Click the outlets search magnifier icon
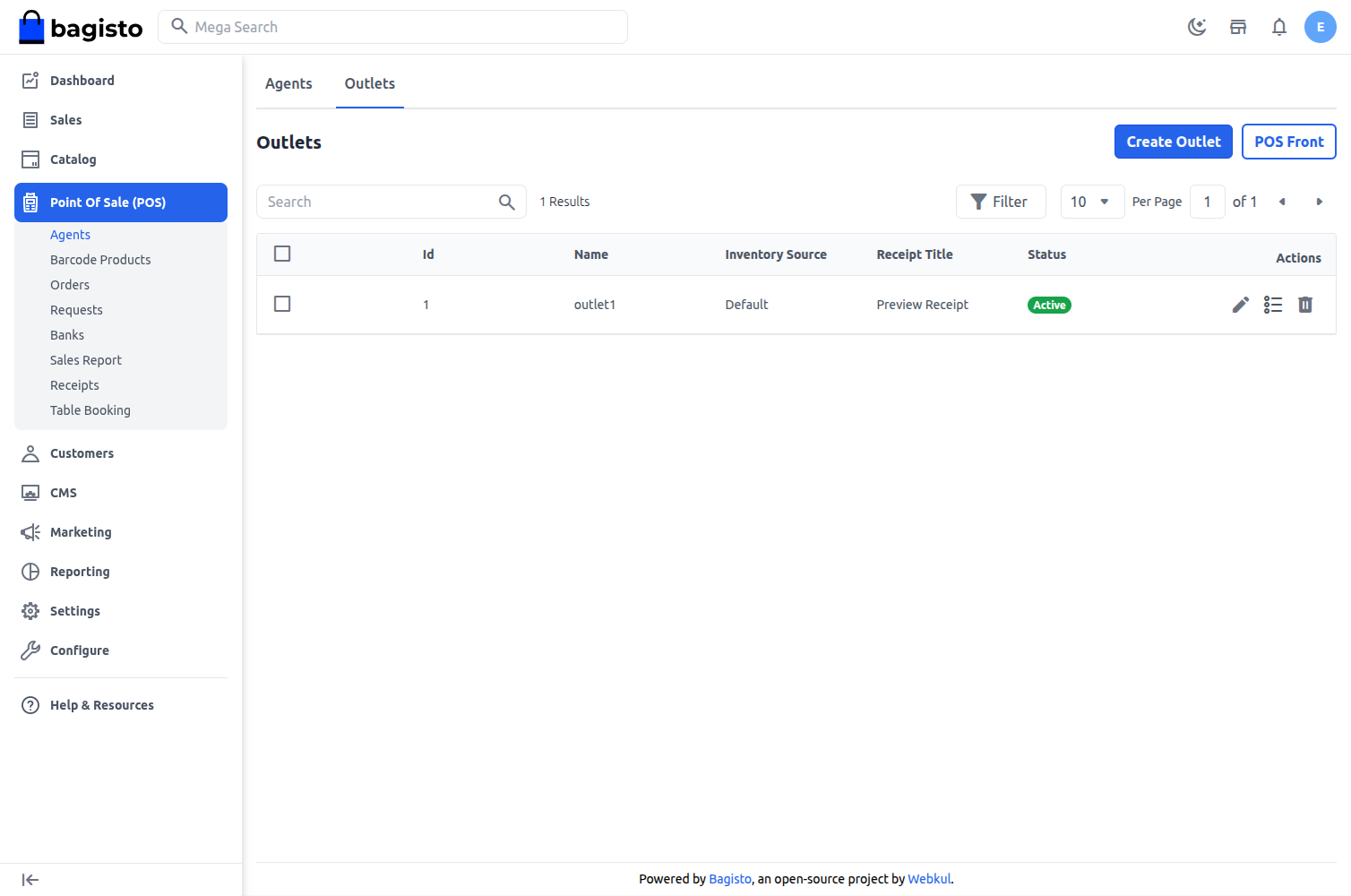The height and width of the screenshot is (896, 1351). tap(507, 202)
